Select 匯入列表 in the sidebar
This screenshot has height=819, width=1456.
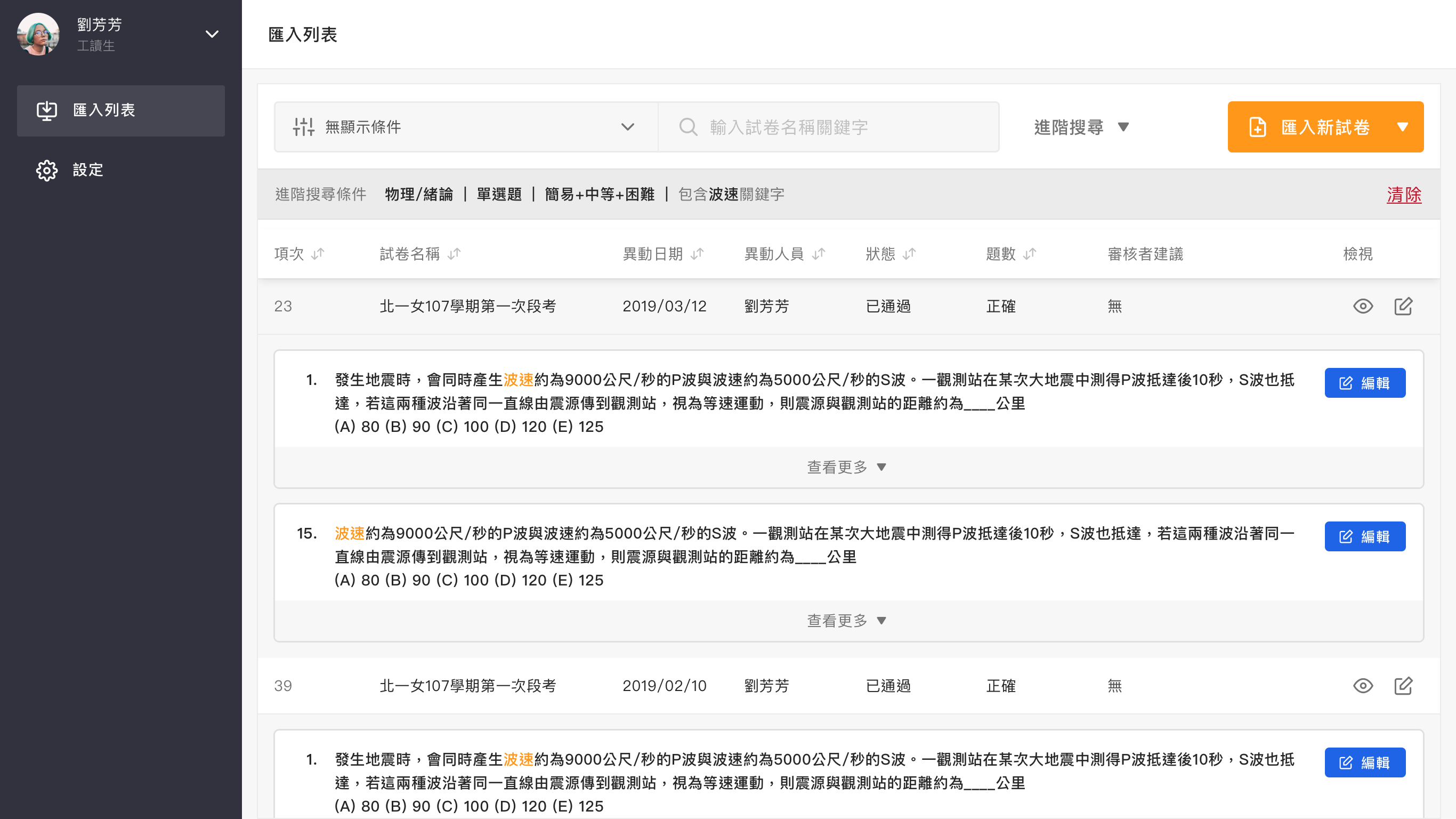[121, 110]
